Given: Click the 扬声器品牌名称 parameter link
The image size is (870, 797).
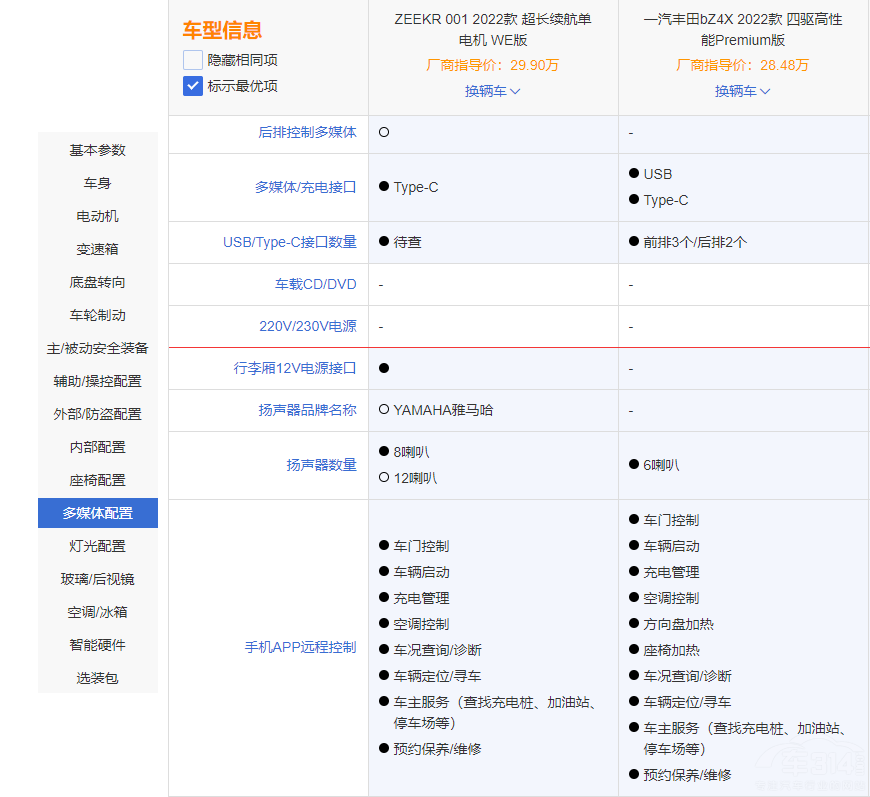Looking at the screenshot, I should [x=307, y=410].
